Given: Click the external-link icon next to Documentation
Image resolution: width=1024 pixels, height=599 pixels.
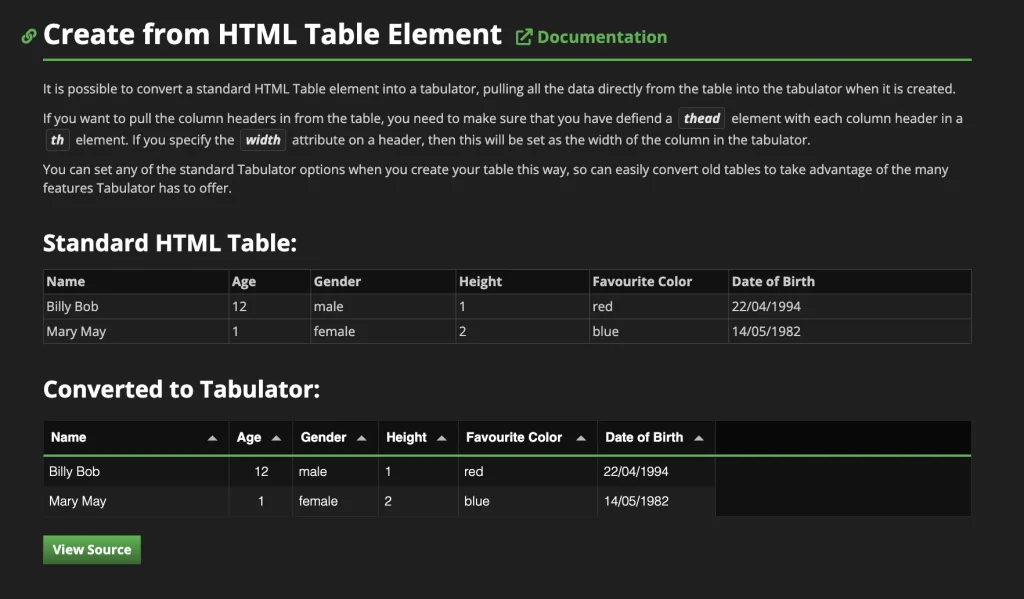Looking at the screenshot, I should (522, 35).
